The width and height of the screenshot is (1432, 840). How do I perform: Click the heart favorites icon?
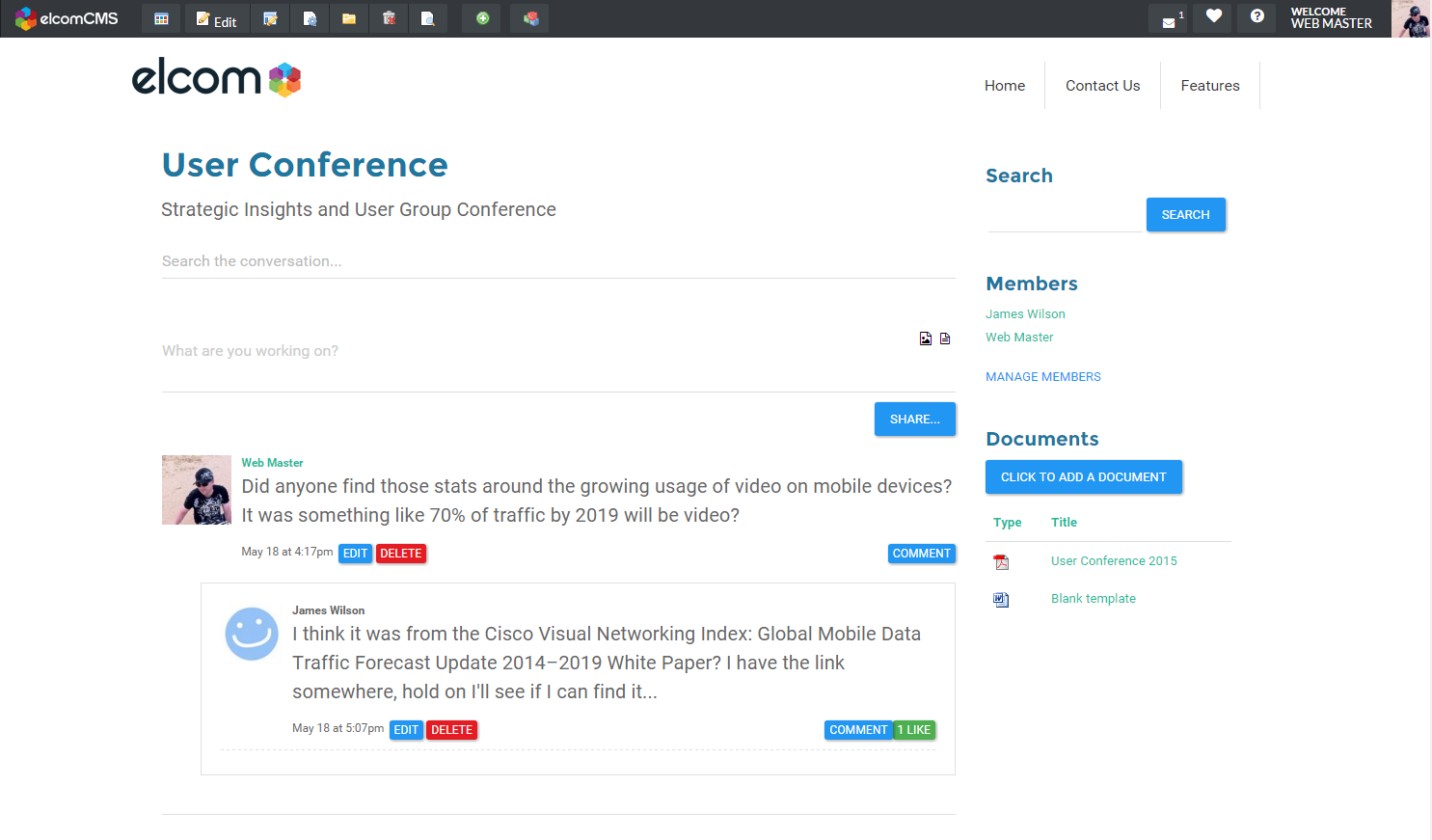click(x=1213, y=16)
